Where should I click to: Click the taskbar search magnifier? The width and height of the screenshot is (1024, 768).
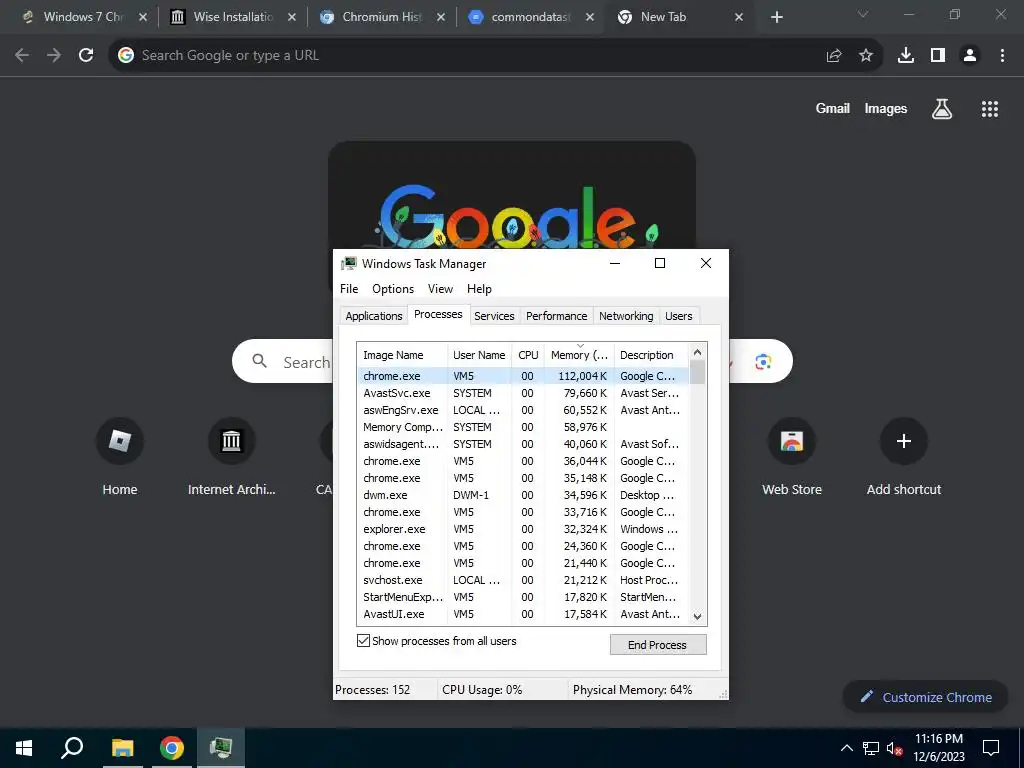[x=72, y=748]
